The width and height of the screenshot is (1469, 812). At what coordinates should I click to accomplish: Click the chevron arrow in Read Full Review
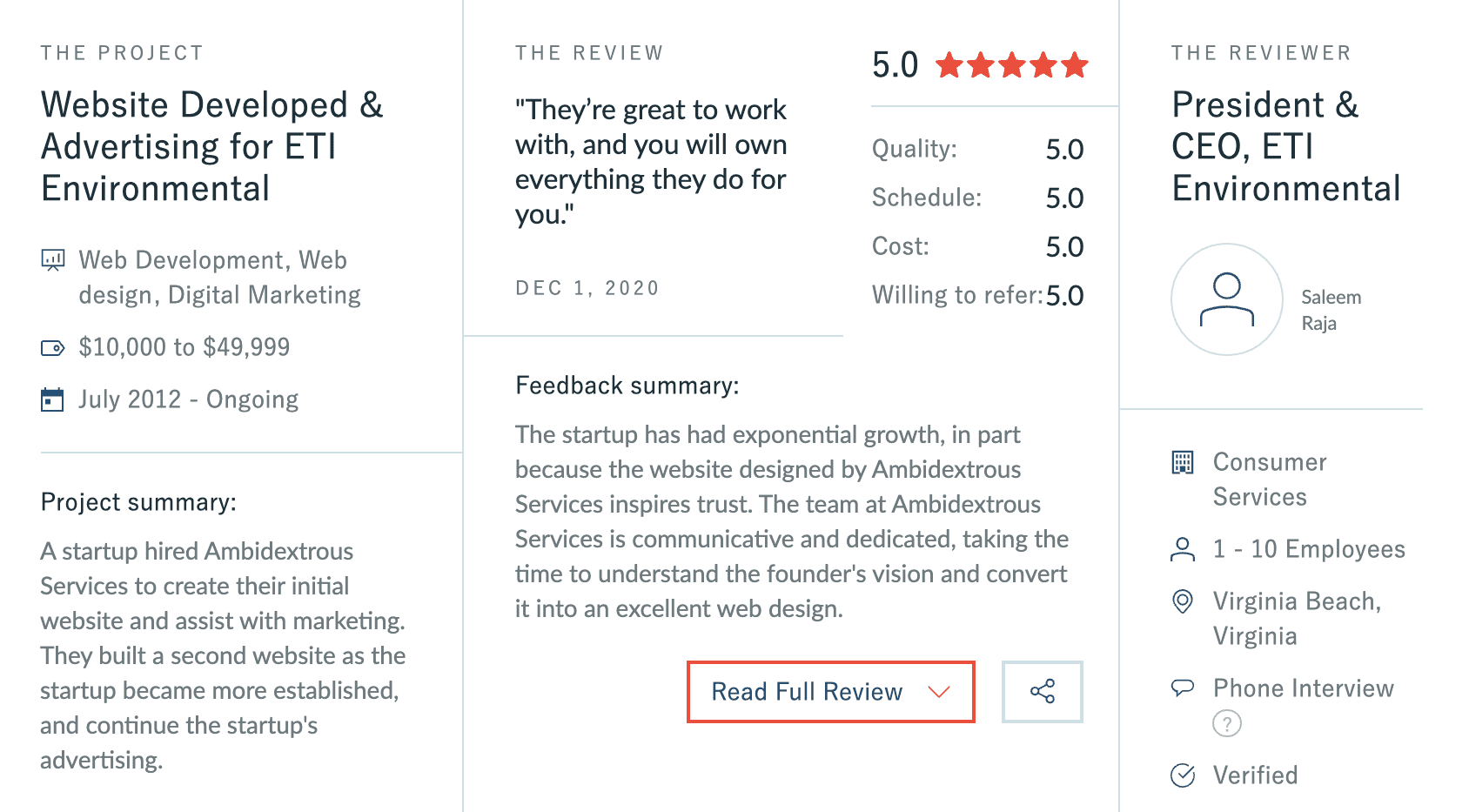tap(938, 692)
